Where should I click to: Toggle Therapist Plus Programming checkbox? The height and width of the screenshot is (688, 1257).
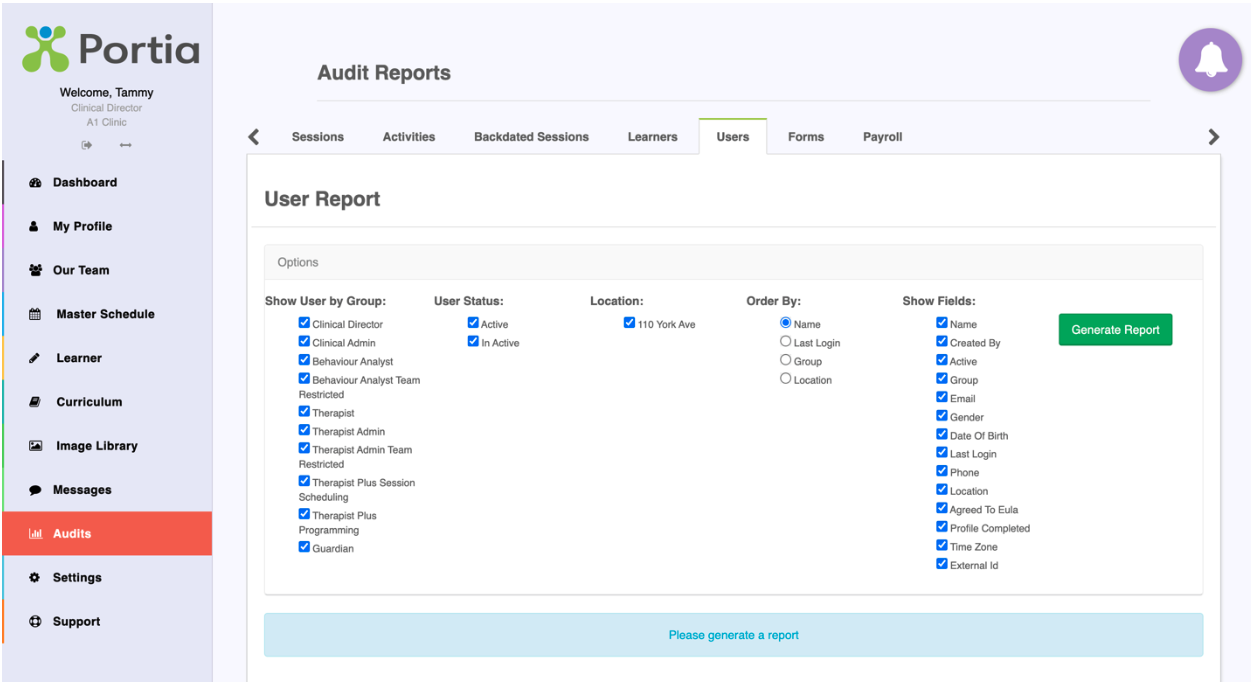tap(304, 515)
